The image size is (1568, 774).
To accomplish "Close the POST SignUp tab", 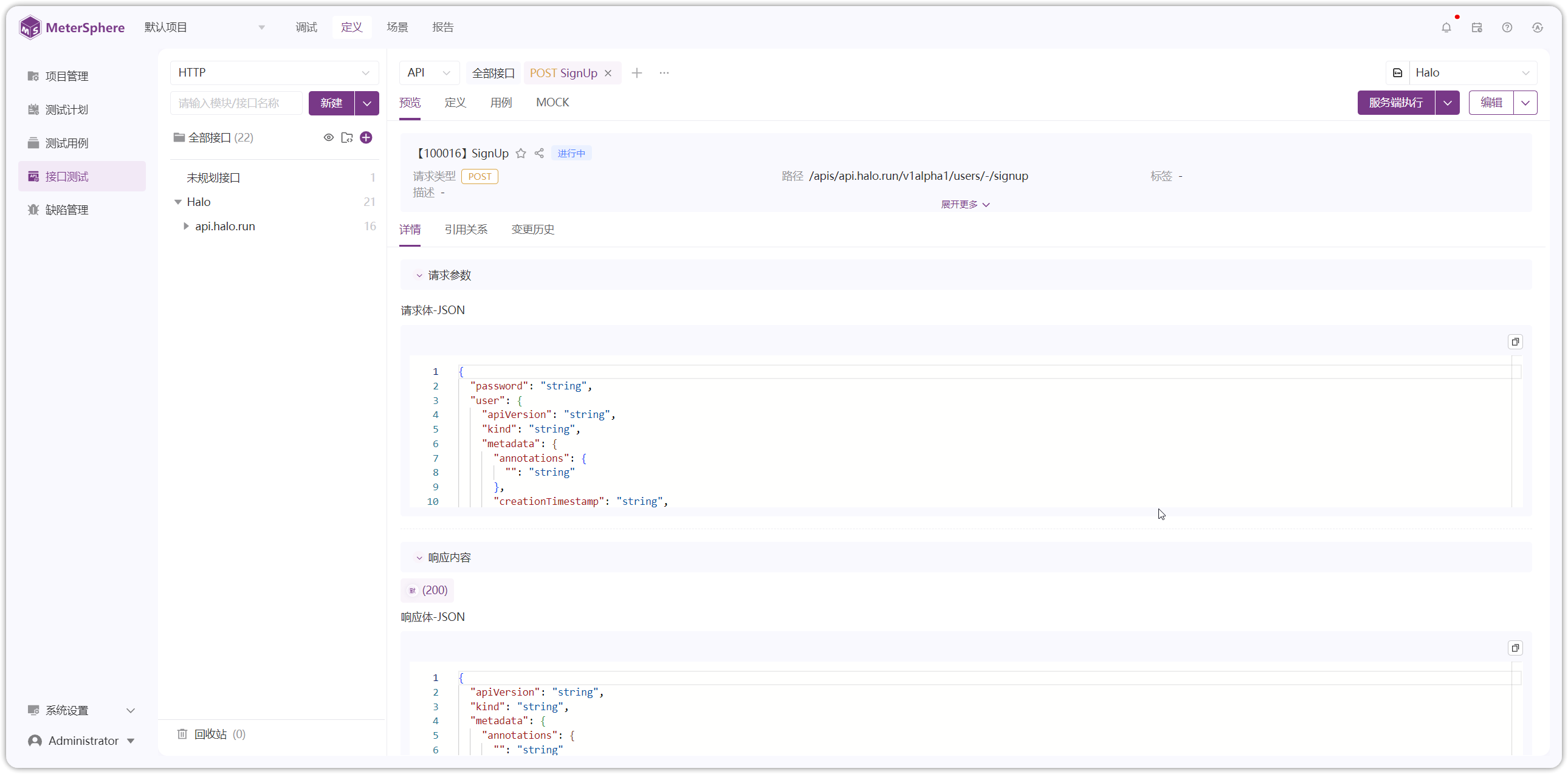I will pyautogui.click(x=608, y=73).
